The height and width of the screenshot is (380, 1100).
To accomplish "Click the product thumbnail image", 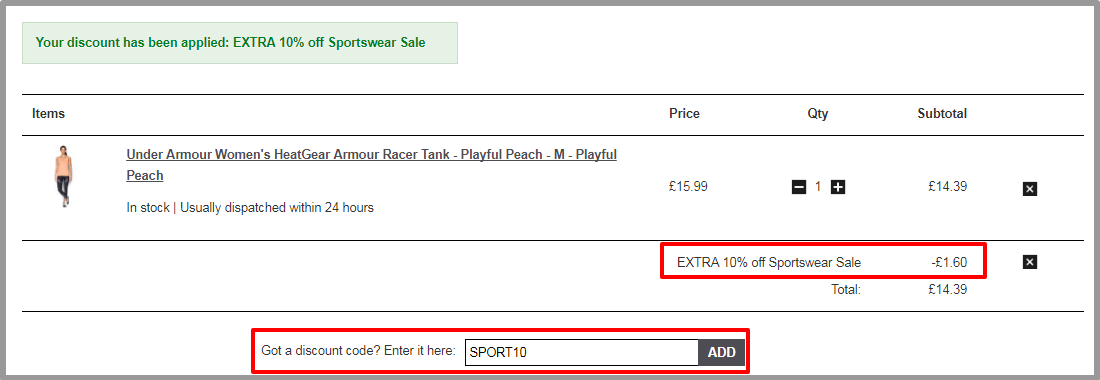I will point(65,177).
